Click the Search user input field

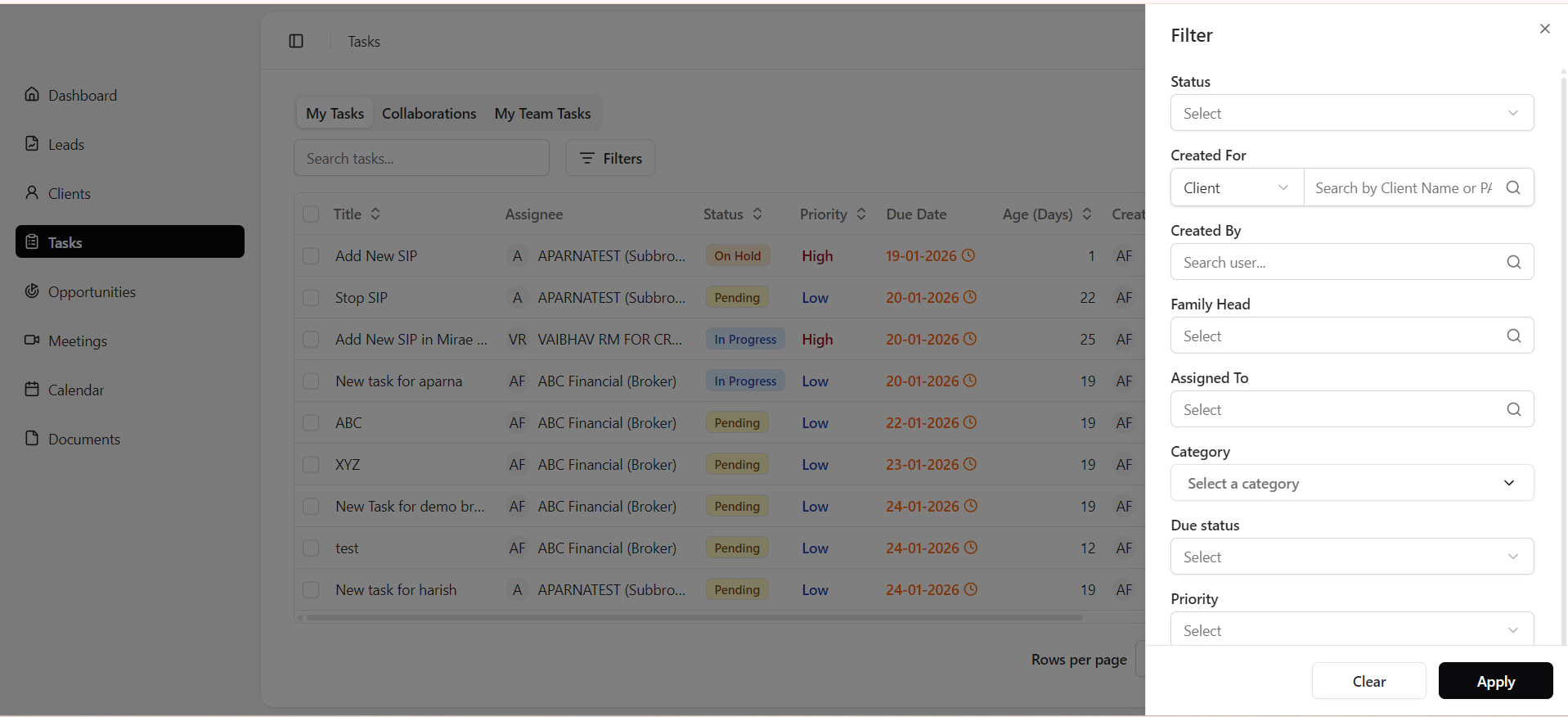[x=1352, y=262]
